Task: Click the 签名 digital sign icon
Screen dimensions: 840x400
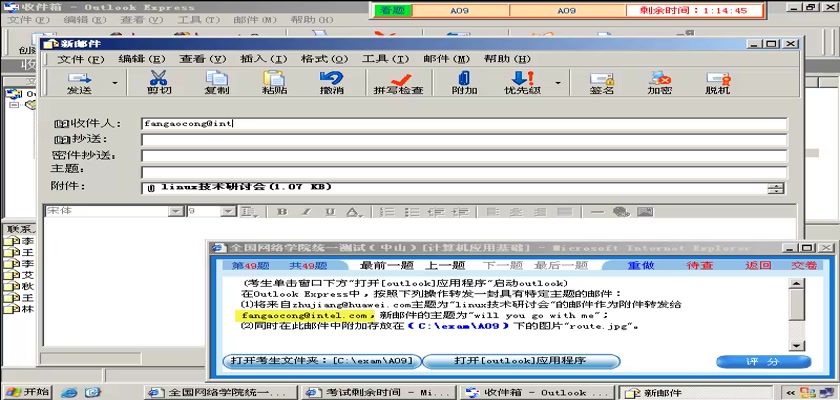Action: 601,83
